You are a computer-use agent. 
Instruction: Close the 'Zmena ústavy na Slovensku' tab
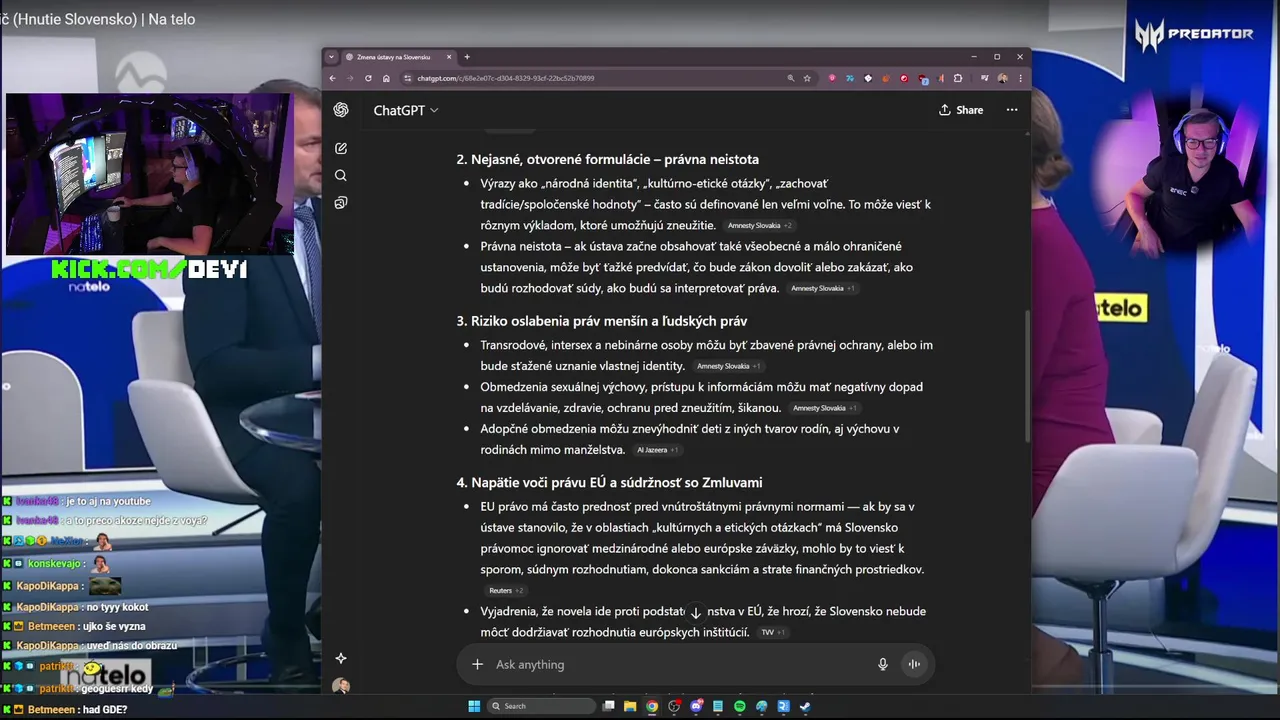coord(449,57)
